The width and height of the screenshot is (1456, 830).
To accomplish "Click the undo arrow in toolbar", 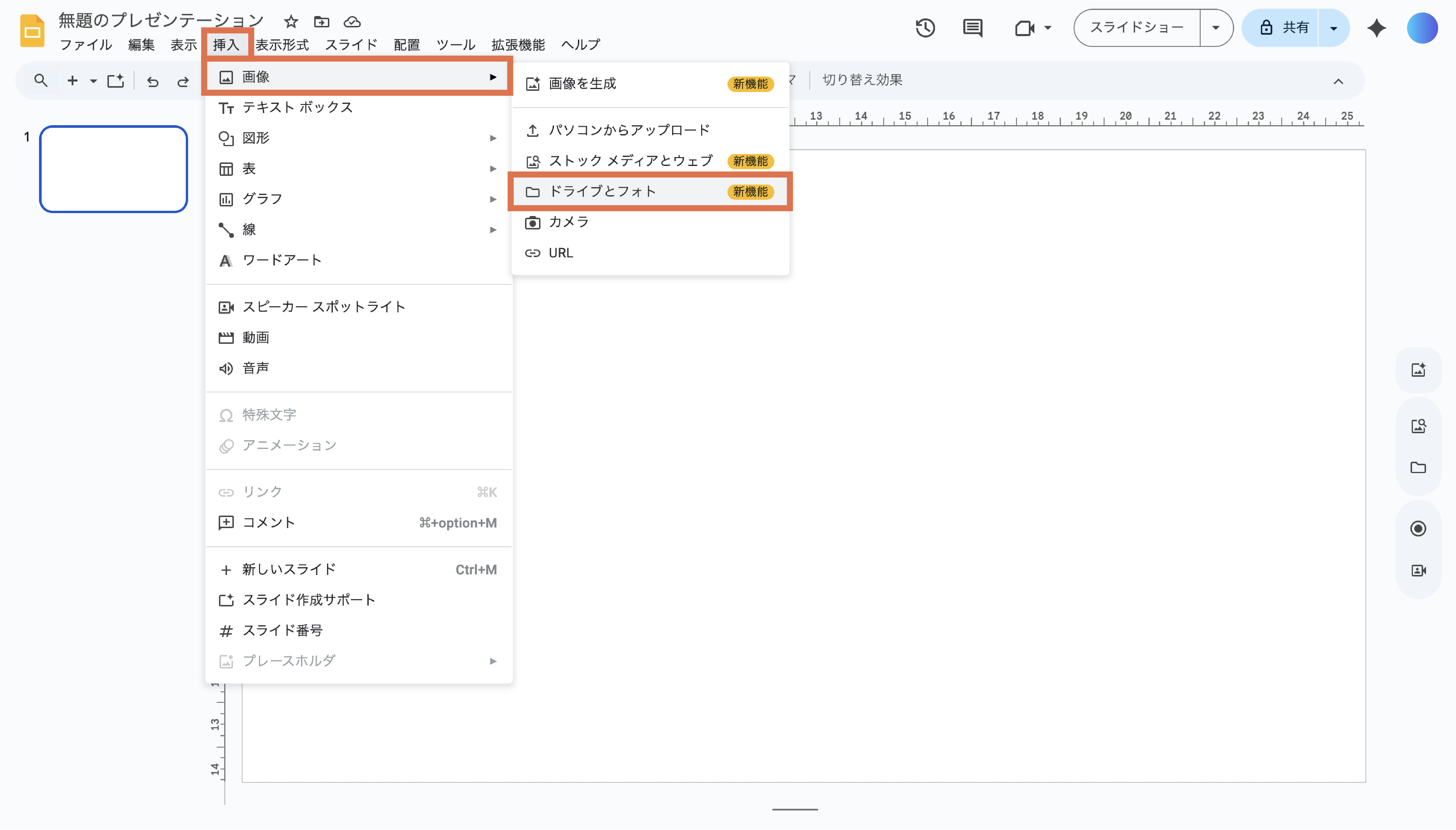I will point(152,81).
